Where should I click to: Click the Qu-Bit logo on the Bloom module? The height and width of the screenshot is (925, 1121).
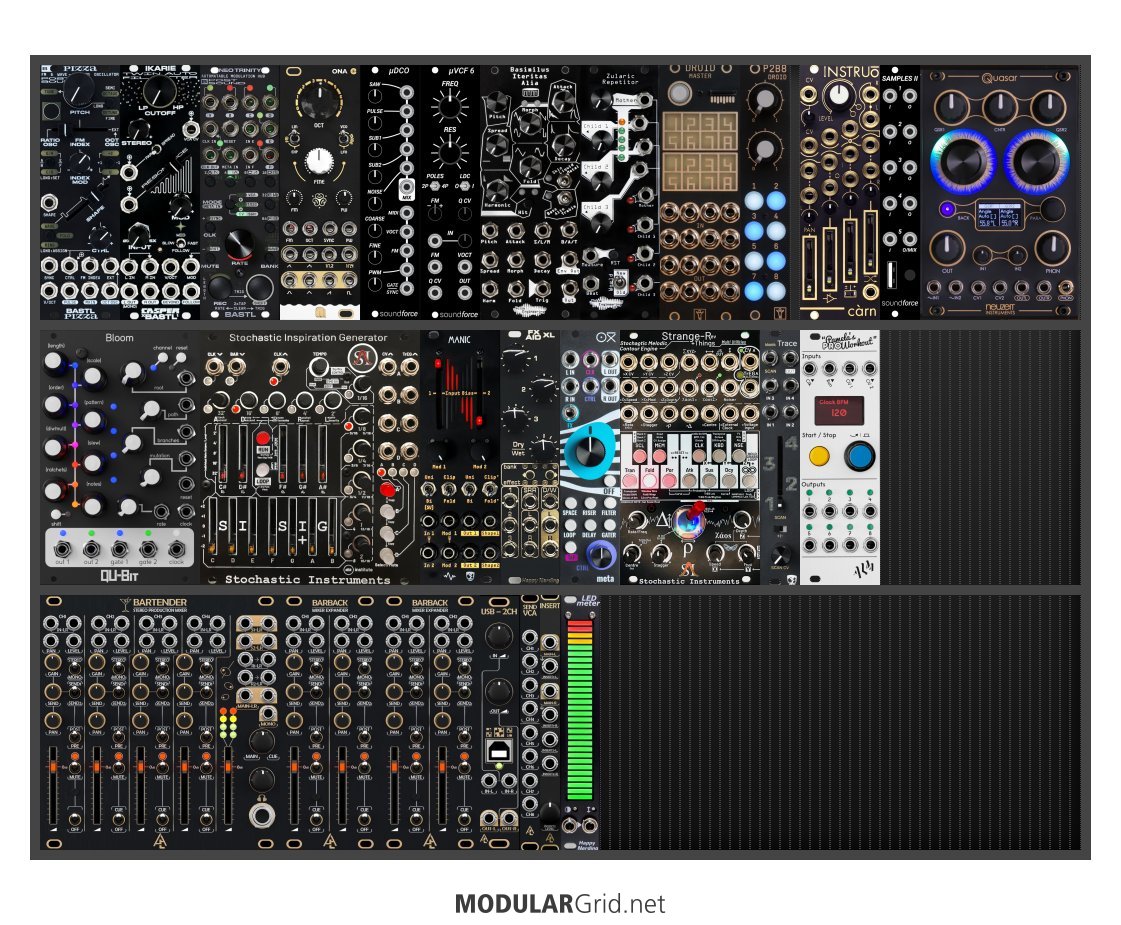[x=119, y=575]
